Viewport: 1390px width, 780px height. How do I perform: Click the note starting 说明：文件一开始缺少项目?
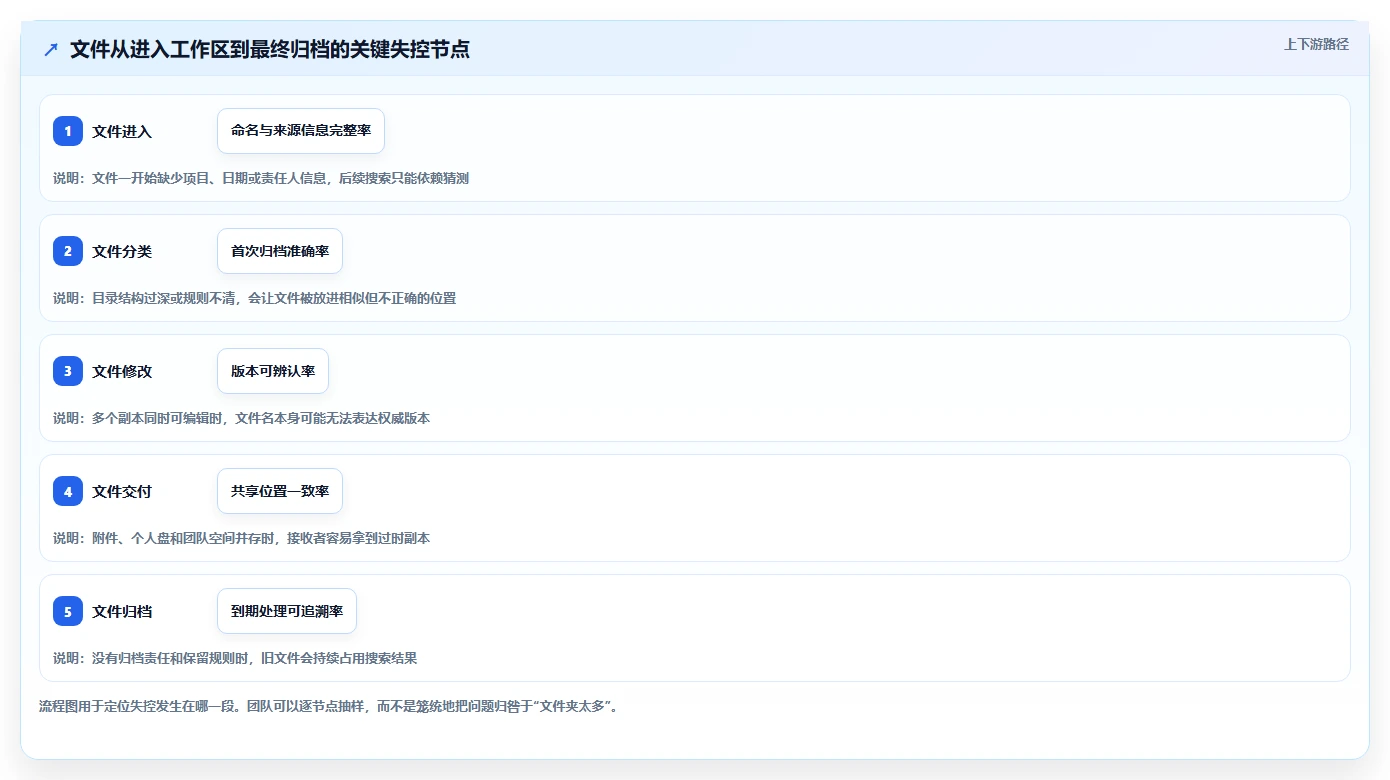point(261,178)
